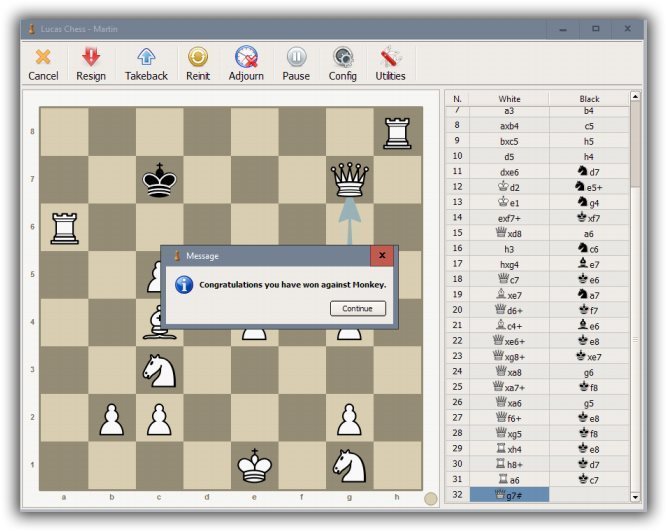Viewport: 667px width, 532px height.
Task: Minimize the Lucas Chess window
Action: coord(563,29)
